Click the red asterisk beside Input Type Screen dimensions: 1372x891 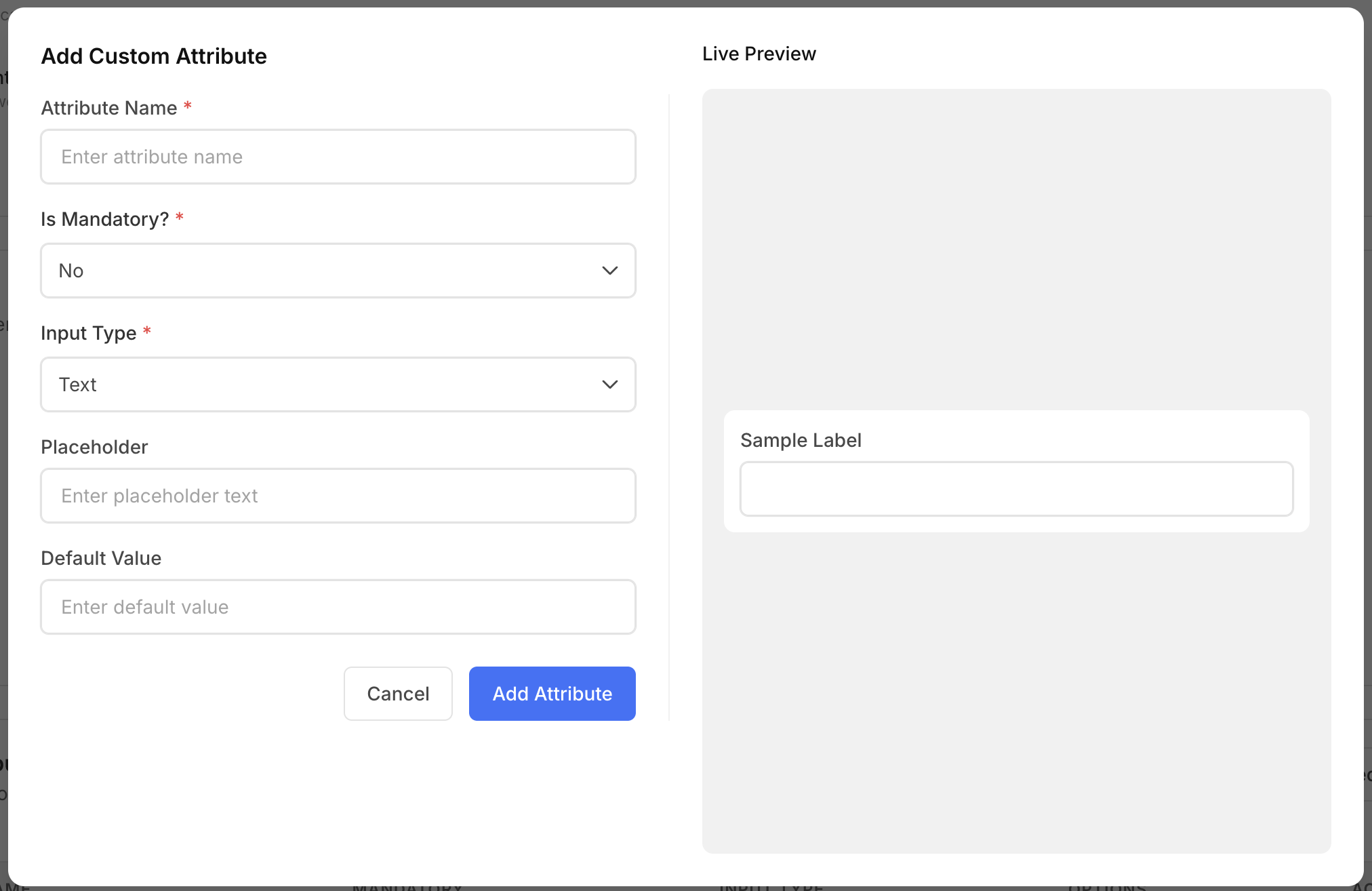[146, 332]
